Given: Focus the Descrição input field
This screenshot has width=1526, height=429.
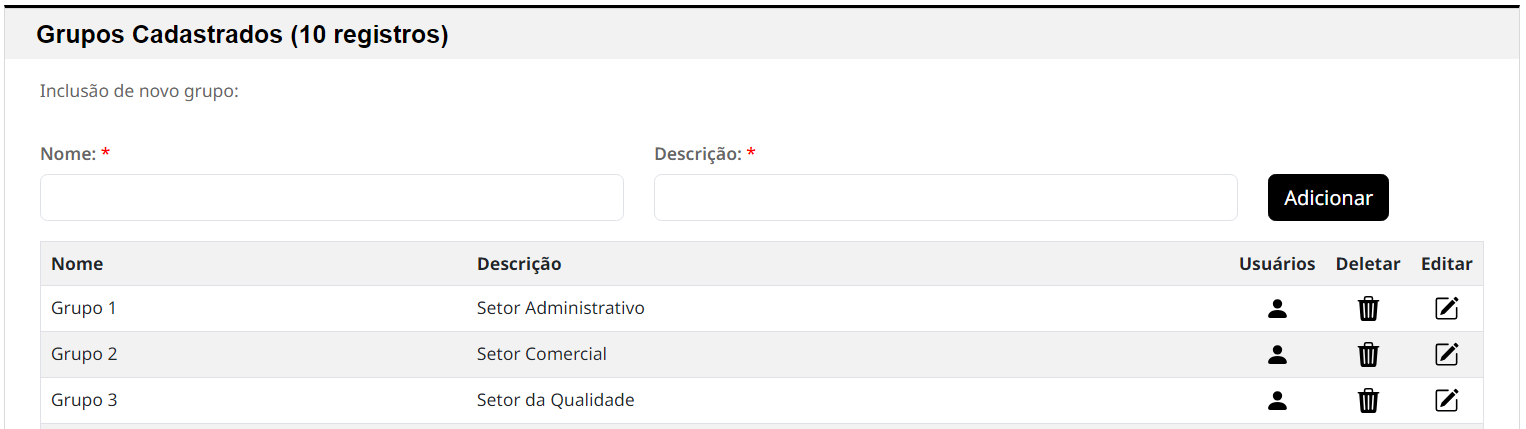Looking at the screenshot, I should tap(946, 198).
